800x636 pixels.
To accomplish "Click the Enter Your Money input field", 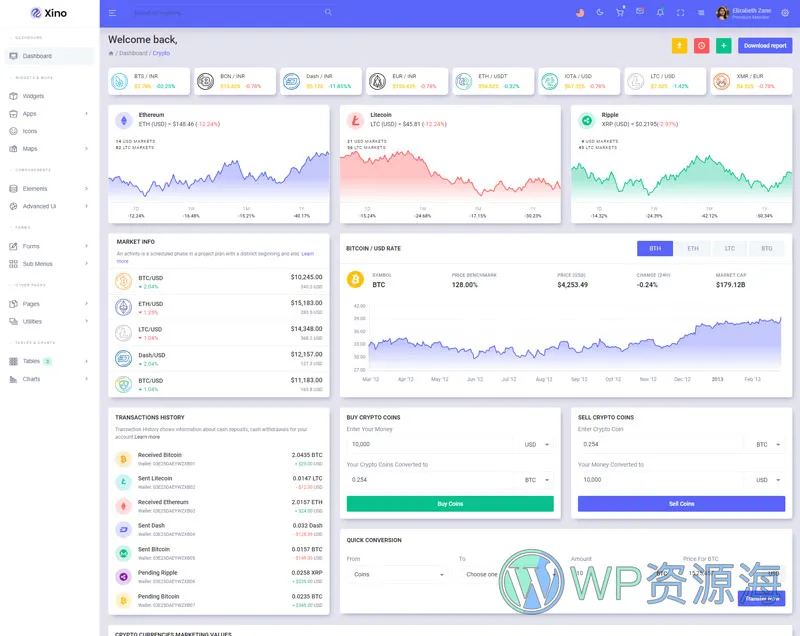I will 431,444.
